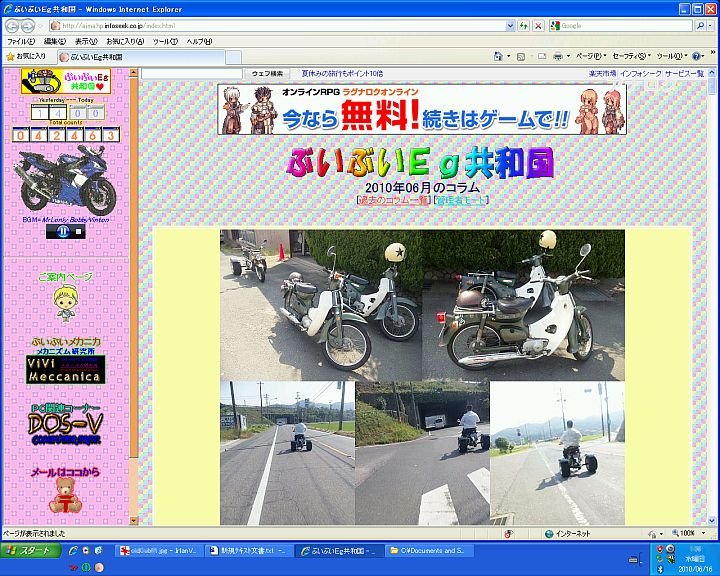Open the ヘルプ(H) menu
This screenshot has width=720, height=576.
[199, 41]
